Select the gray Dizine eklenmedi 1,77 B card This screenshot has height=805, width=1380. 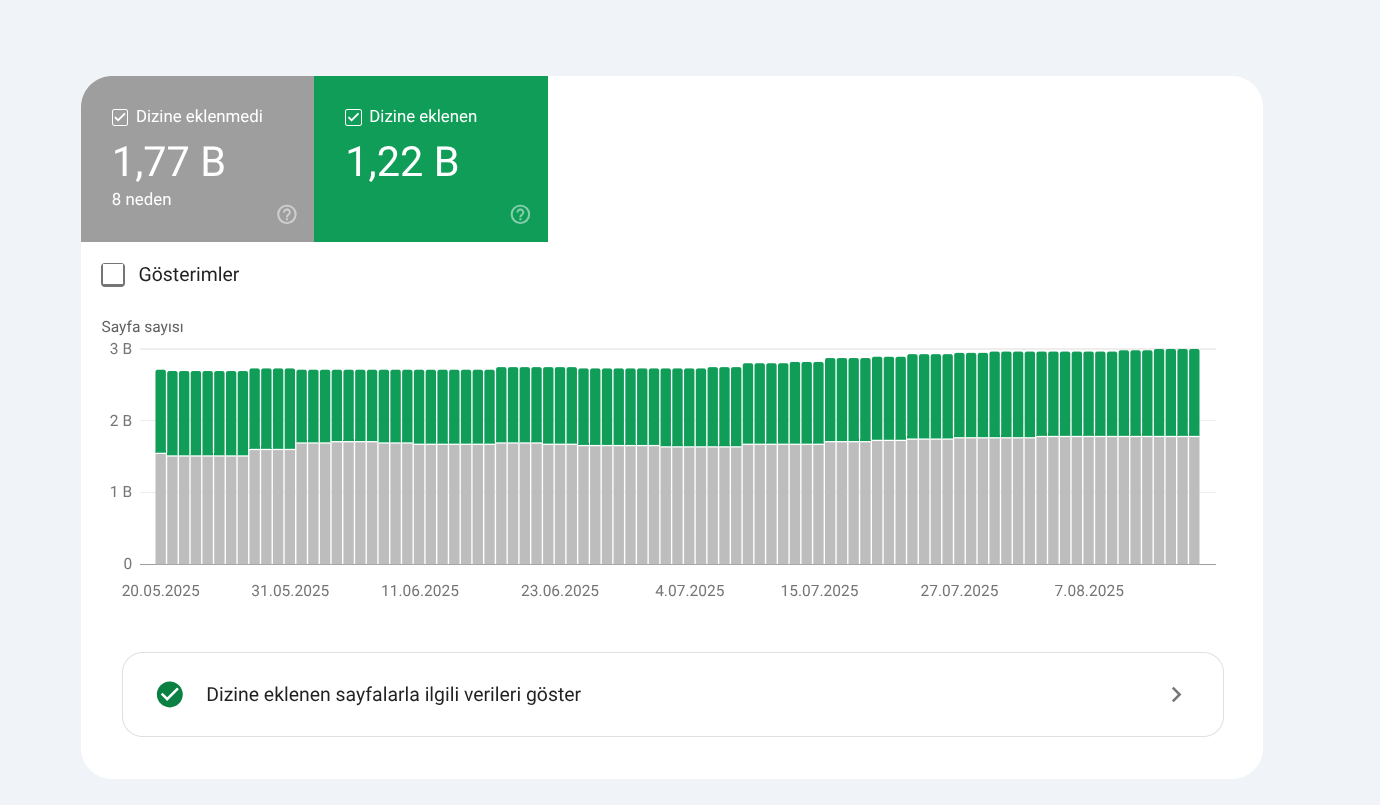(197, 159)
